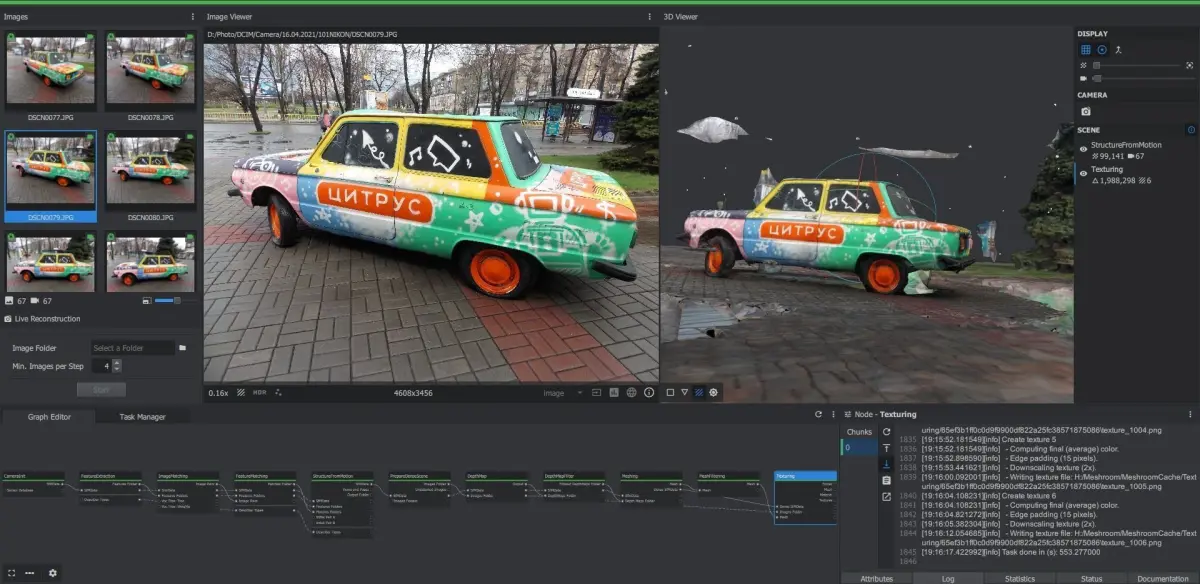Toggle features display icon next to HDR
The width and height of the screenshot is (1200, 584).
click(x=277, y=393)
